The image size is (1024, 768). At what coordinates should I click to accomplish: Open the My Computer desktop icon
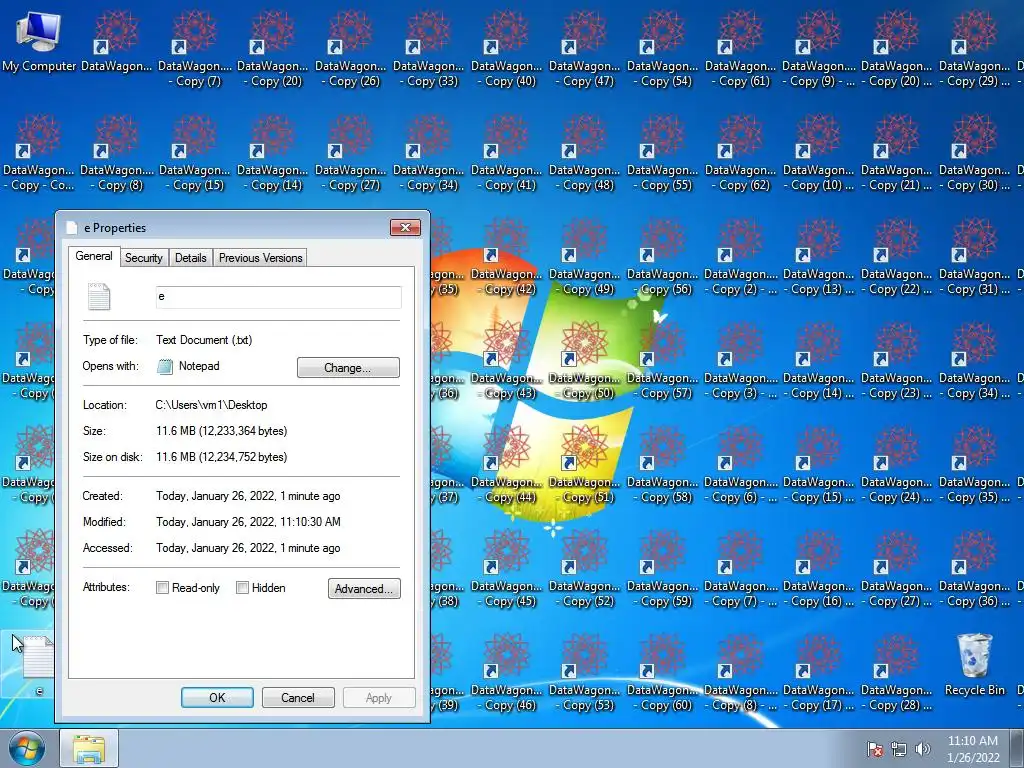click(x=39, y=40)
